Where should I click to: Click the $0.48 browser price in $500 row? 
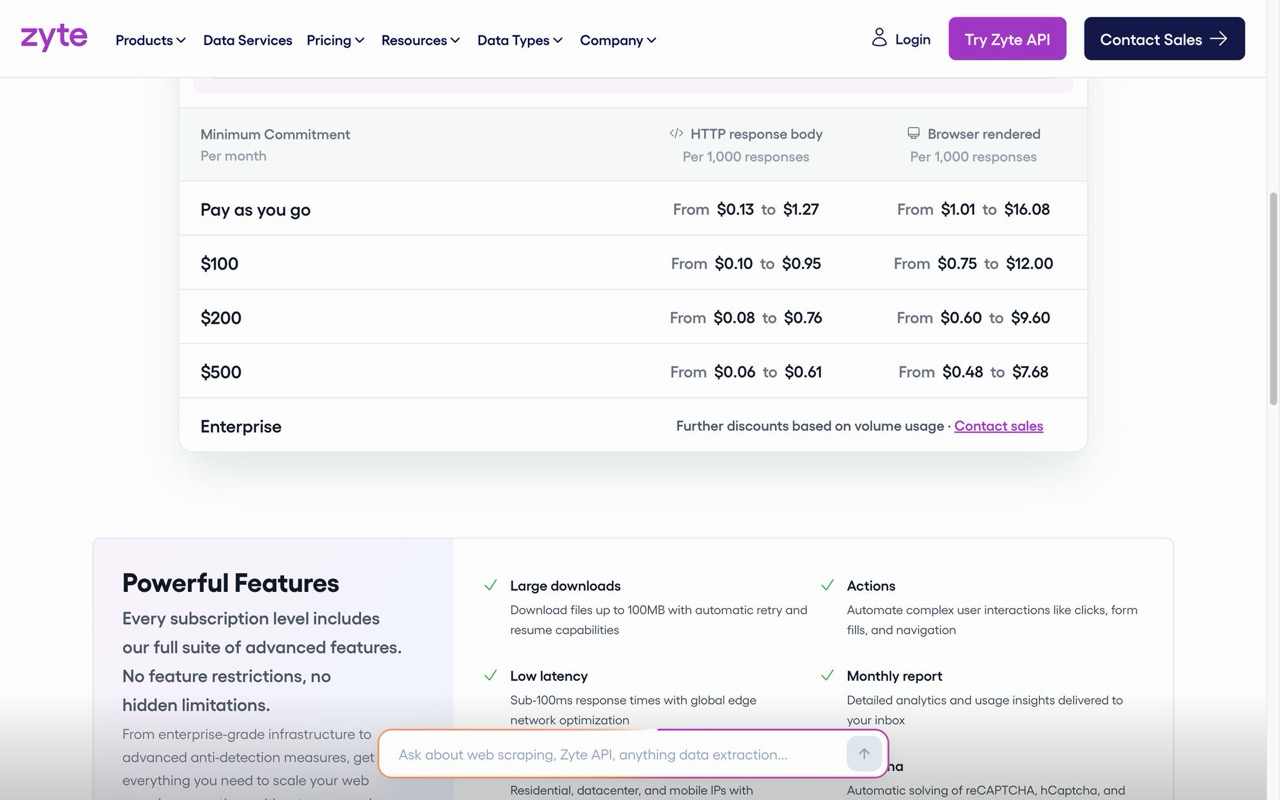click(962, 372)
